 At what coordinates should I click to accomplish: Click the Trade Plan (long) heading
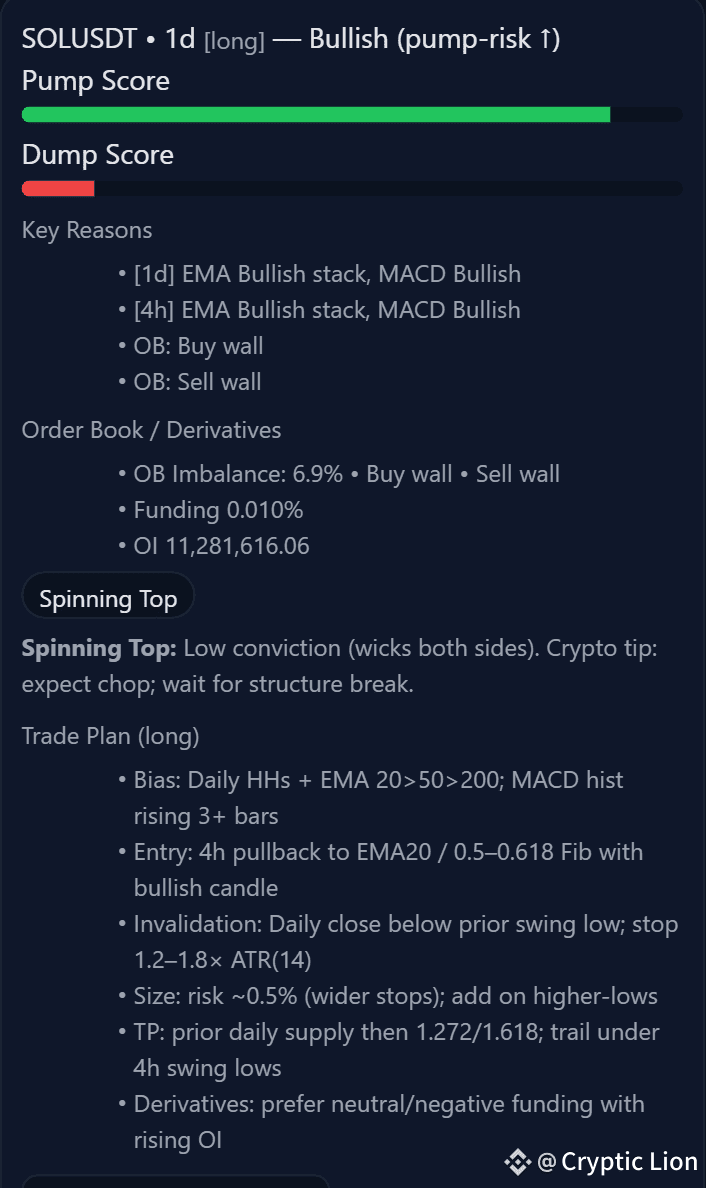tap(110, 736)
